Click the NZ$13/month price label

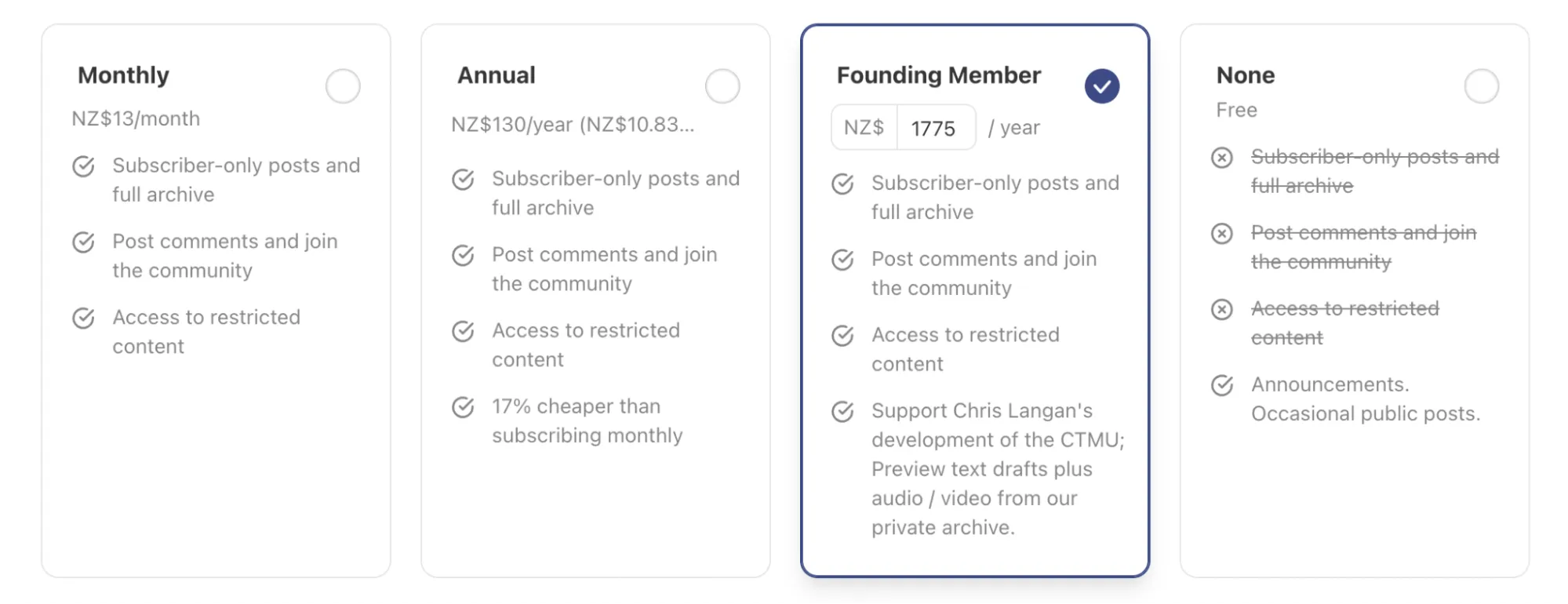pyautogui.click(x=136, y=118)
